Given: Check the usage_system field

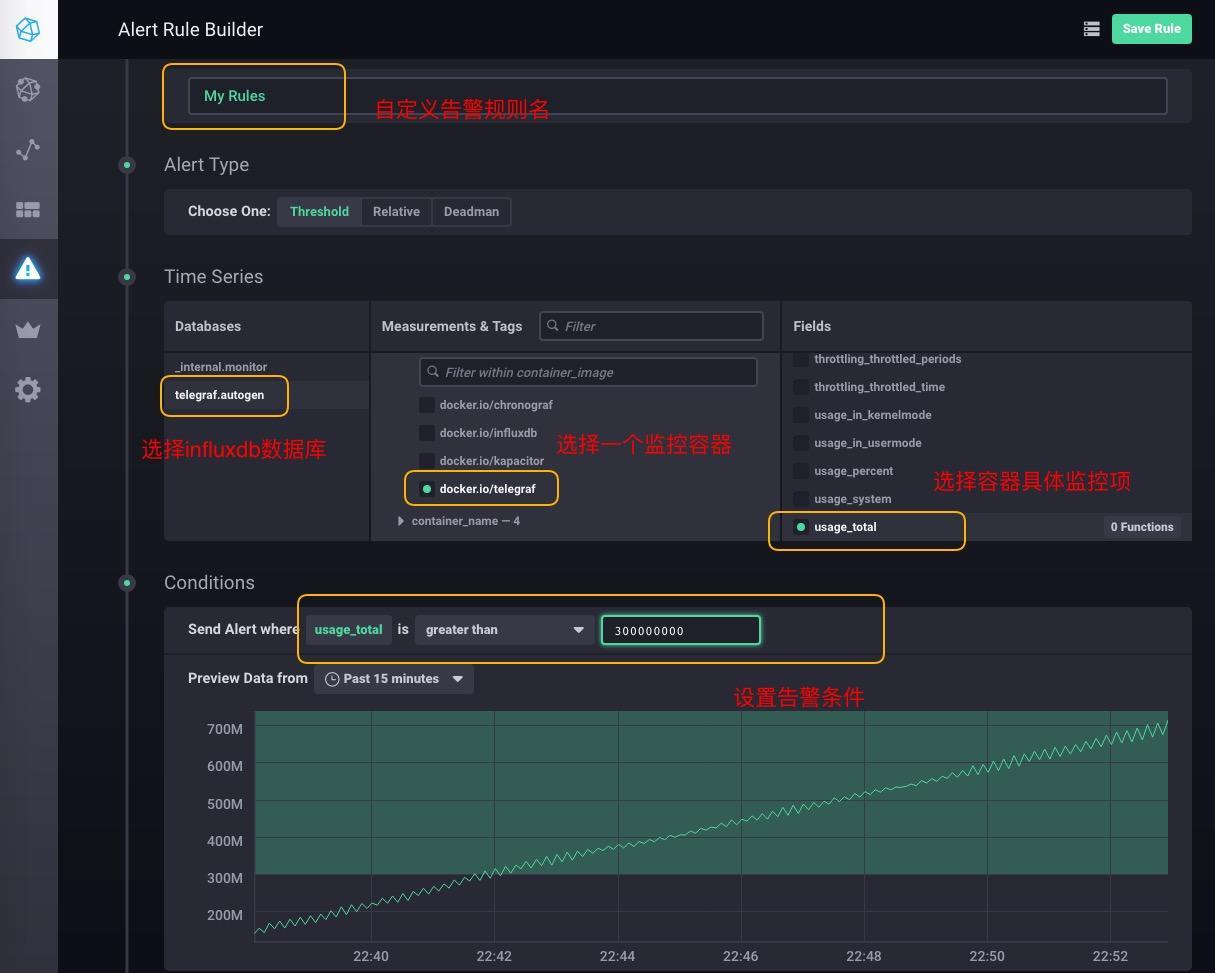Looking at the screenshot, I should [x=801, y=499].
